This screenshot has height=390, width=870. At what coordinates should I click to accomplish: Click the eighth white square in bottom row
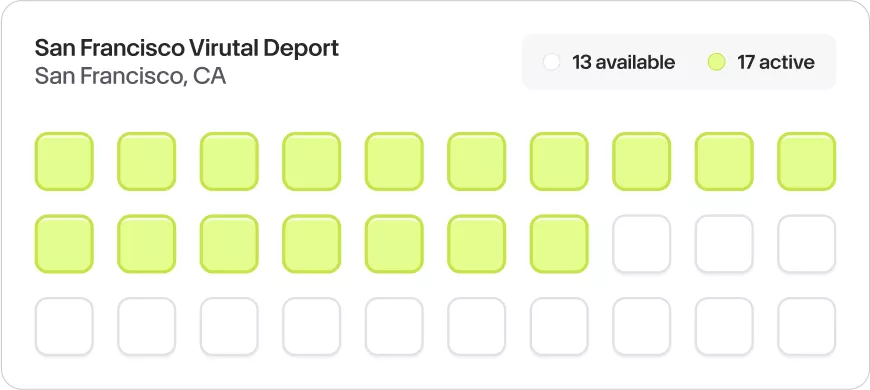(x=641, y=326)
